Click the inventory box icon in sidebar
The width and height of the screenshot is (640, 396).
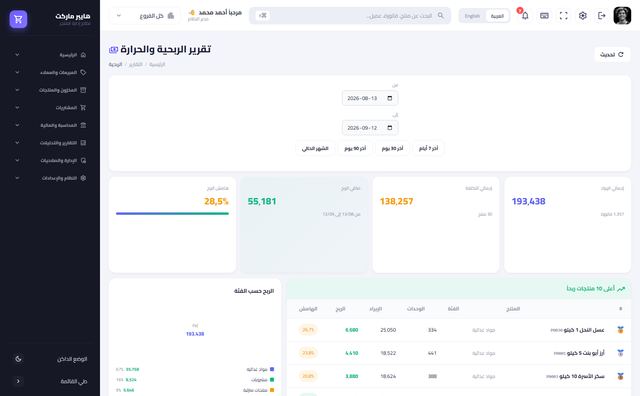[x=83, y=90]
